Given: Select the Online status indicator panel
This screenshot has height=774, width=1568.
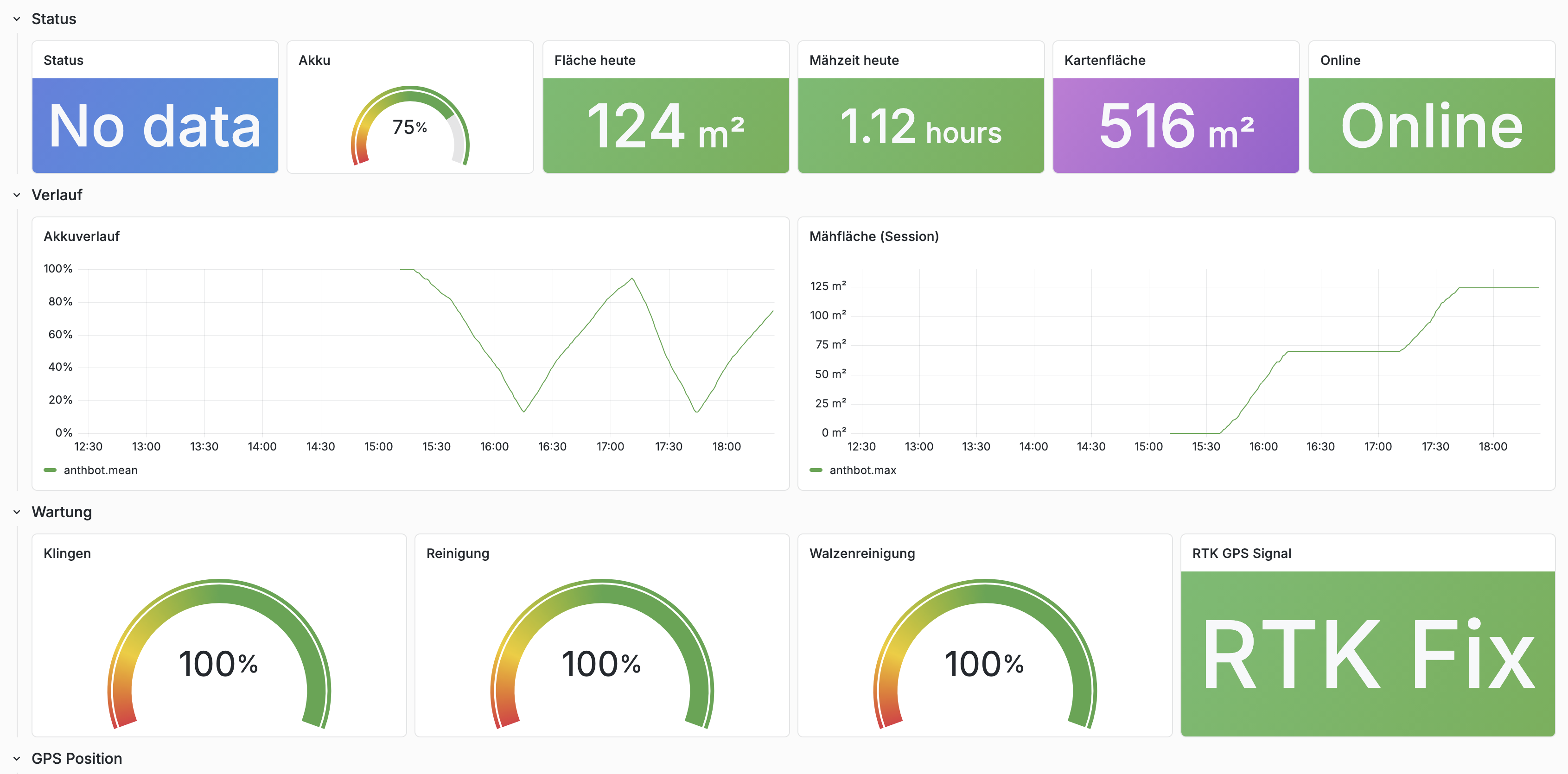Looking at the screenshot, I should click(x=1431, y=125).
